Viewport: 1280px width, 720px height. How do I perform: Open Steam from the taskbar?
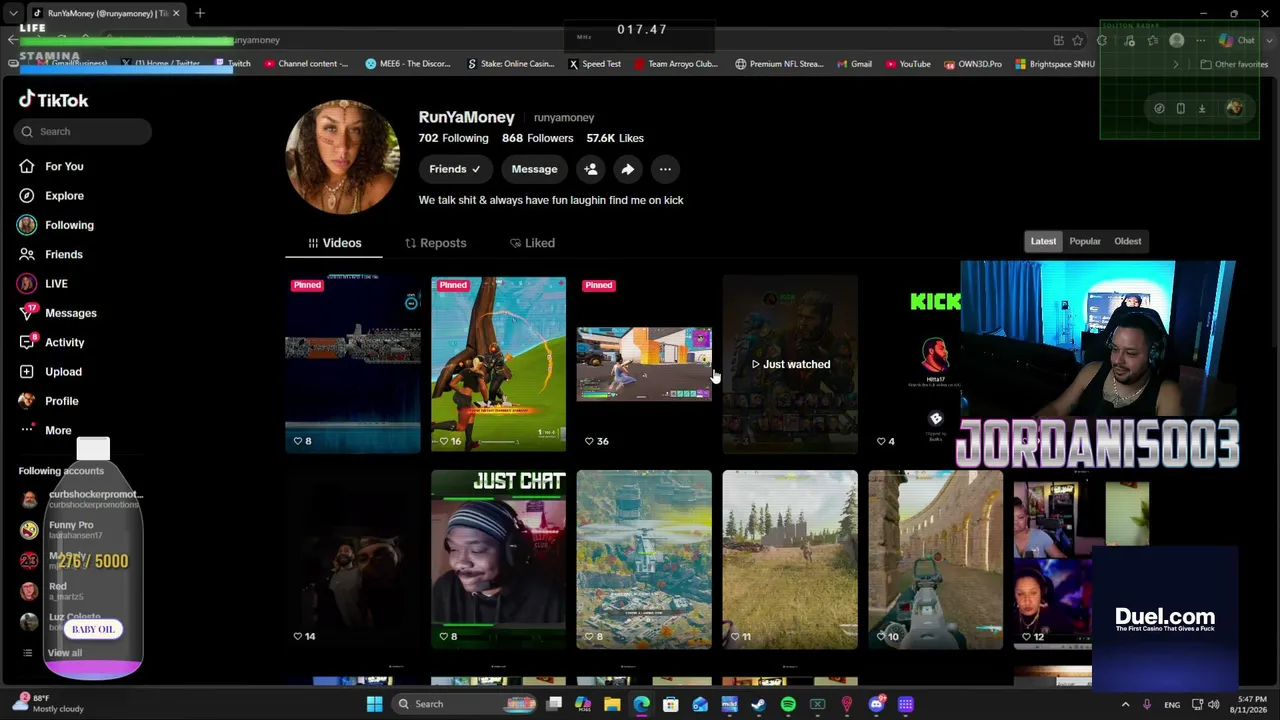point(759,704)
